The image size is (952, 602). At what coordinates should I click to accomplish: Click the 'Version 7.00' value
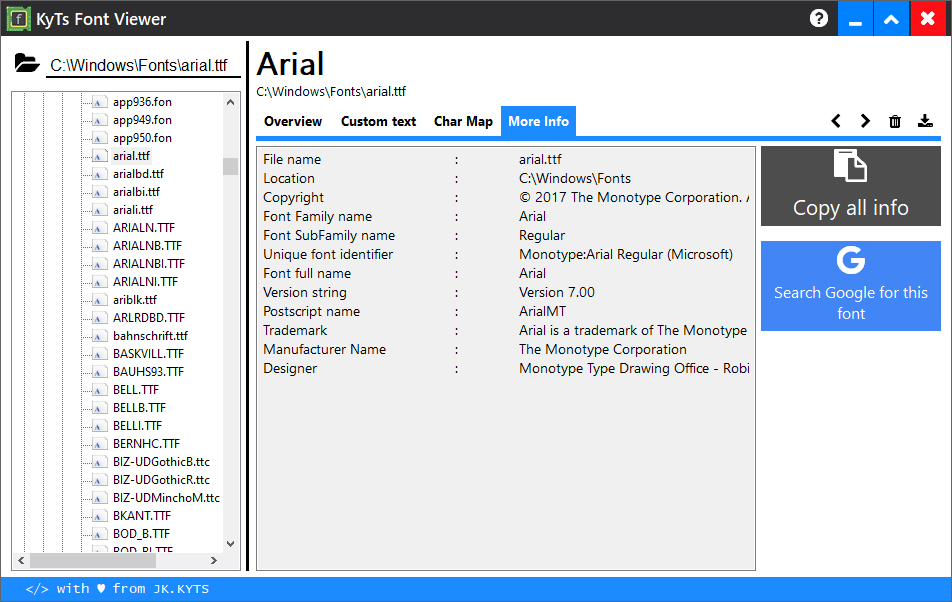pyautogui.click(x=557, y=293)
